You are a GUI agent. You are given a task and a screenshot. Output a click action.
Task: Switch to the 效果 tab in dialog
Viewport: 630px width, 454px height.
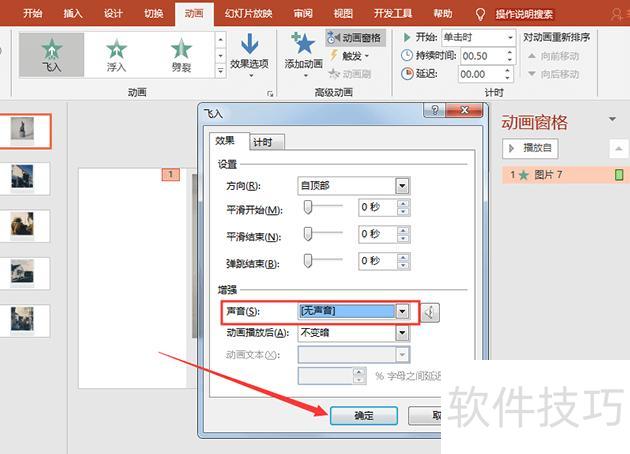[229, 141]
